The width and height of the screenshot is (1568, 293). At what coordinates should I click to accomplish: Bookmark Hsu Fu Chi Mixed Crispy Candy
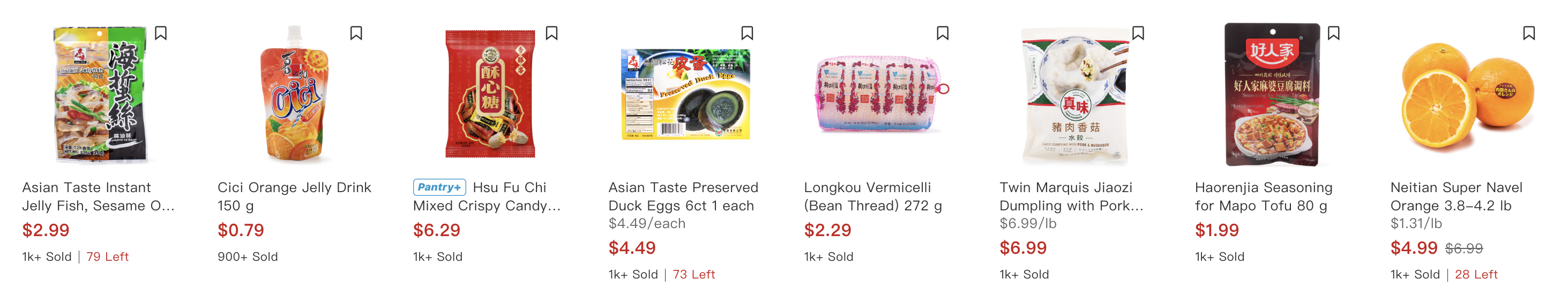click(551, 33)
